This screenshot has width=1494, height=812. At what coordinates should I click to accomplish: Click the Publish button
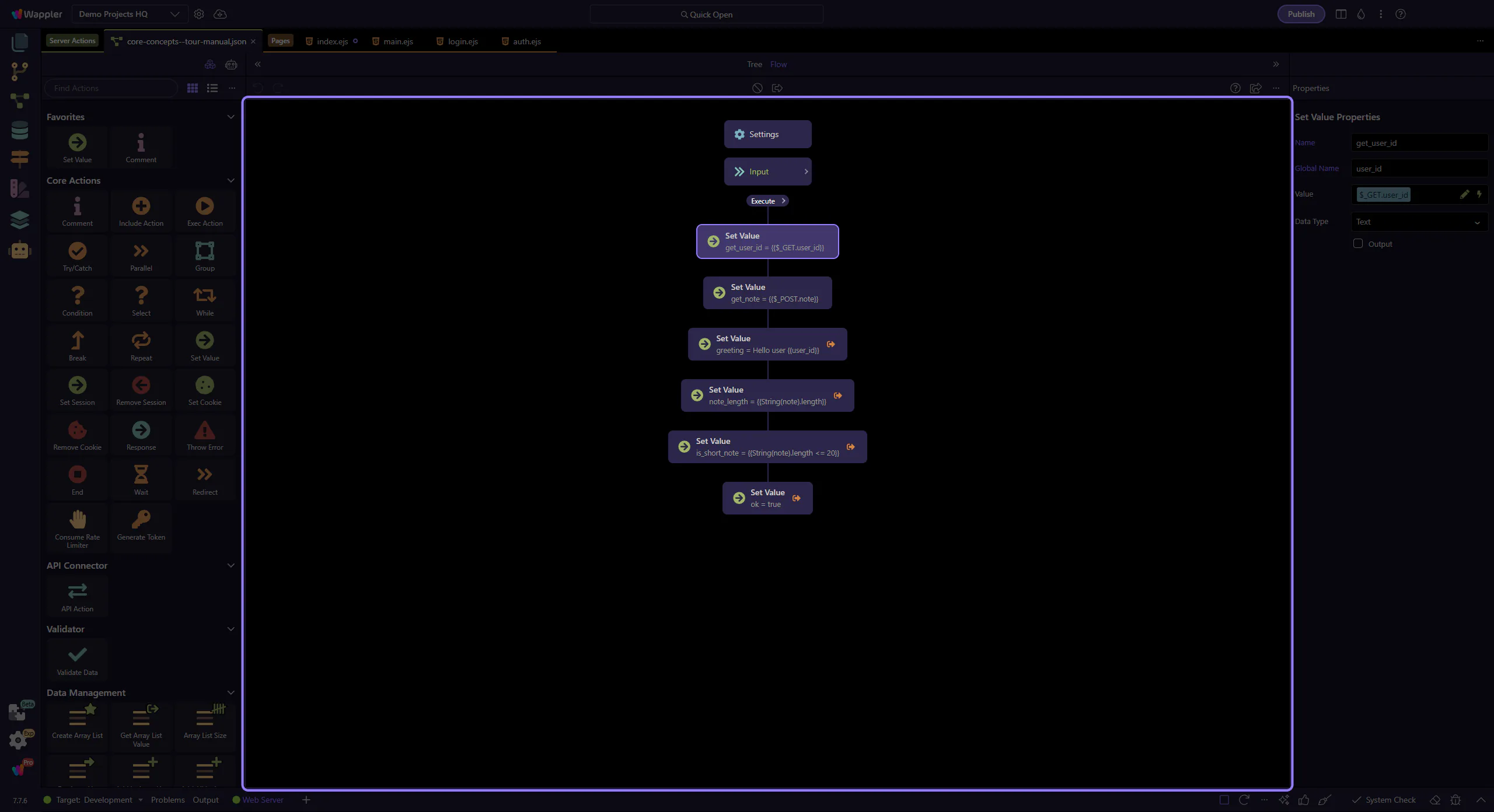point(1300,14)
